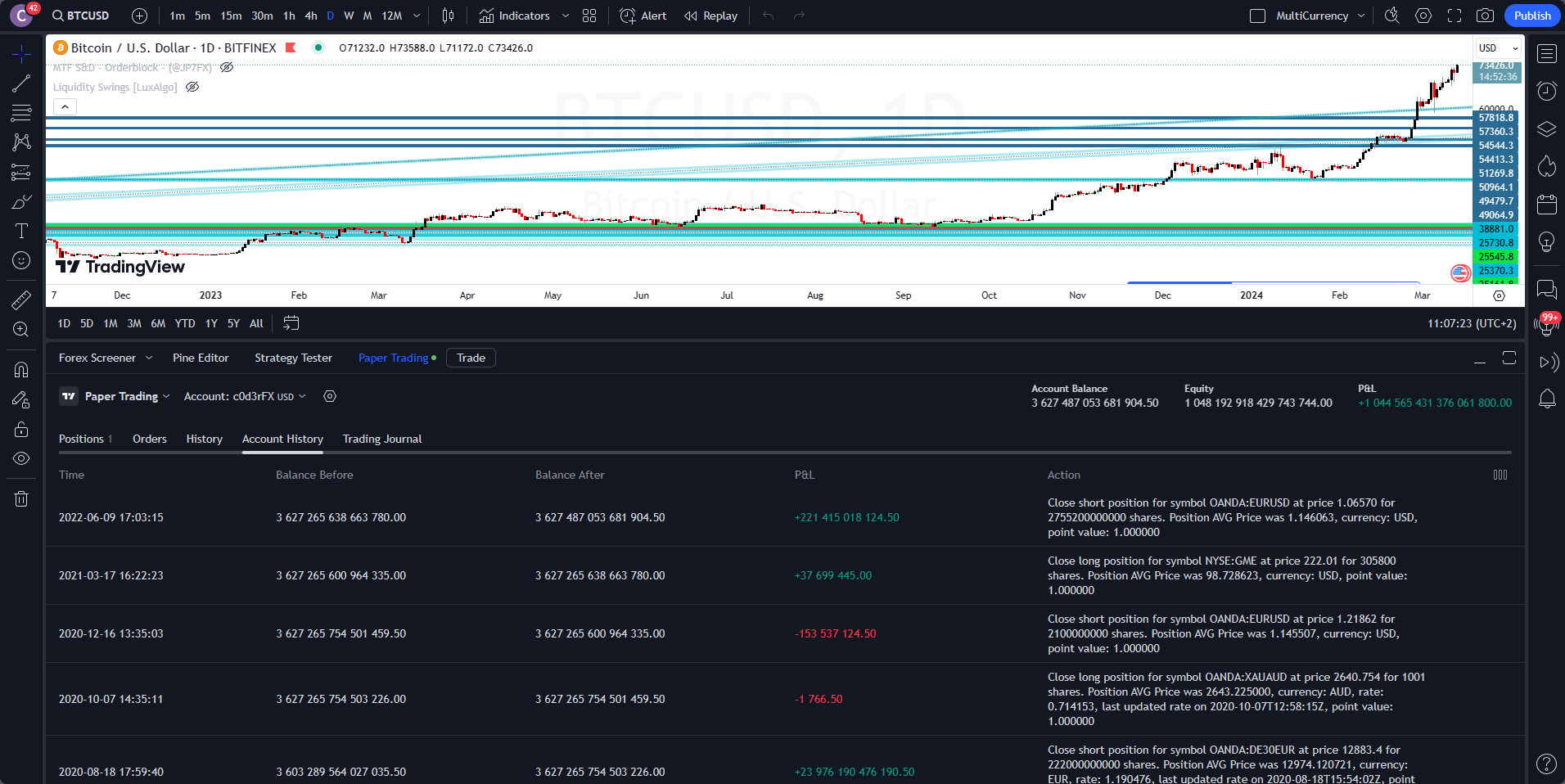The image size is (1565, 784).
Task: Open the Measure ruler tool
Action: point(21,300)
